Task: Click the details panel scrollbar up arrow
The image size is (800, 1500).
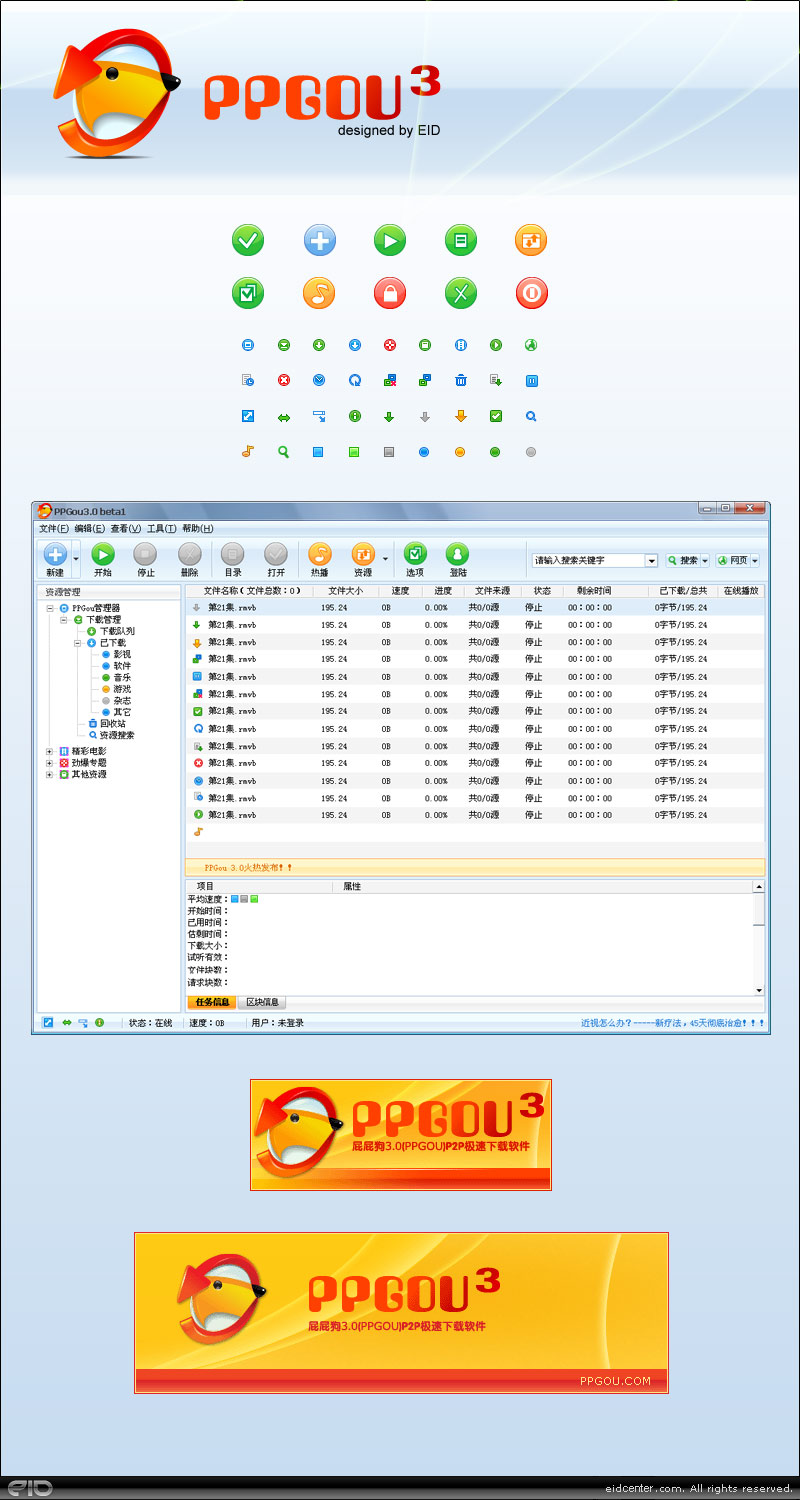Action: [759, 887]
